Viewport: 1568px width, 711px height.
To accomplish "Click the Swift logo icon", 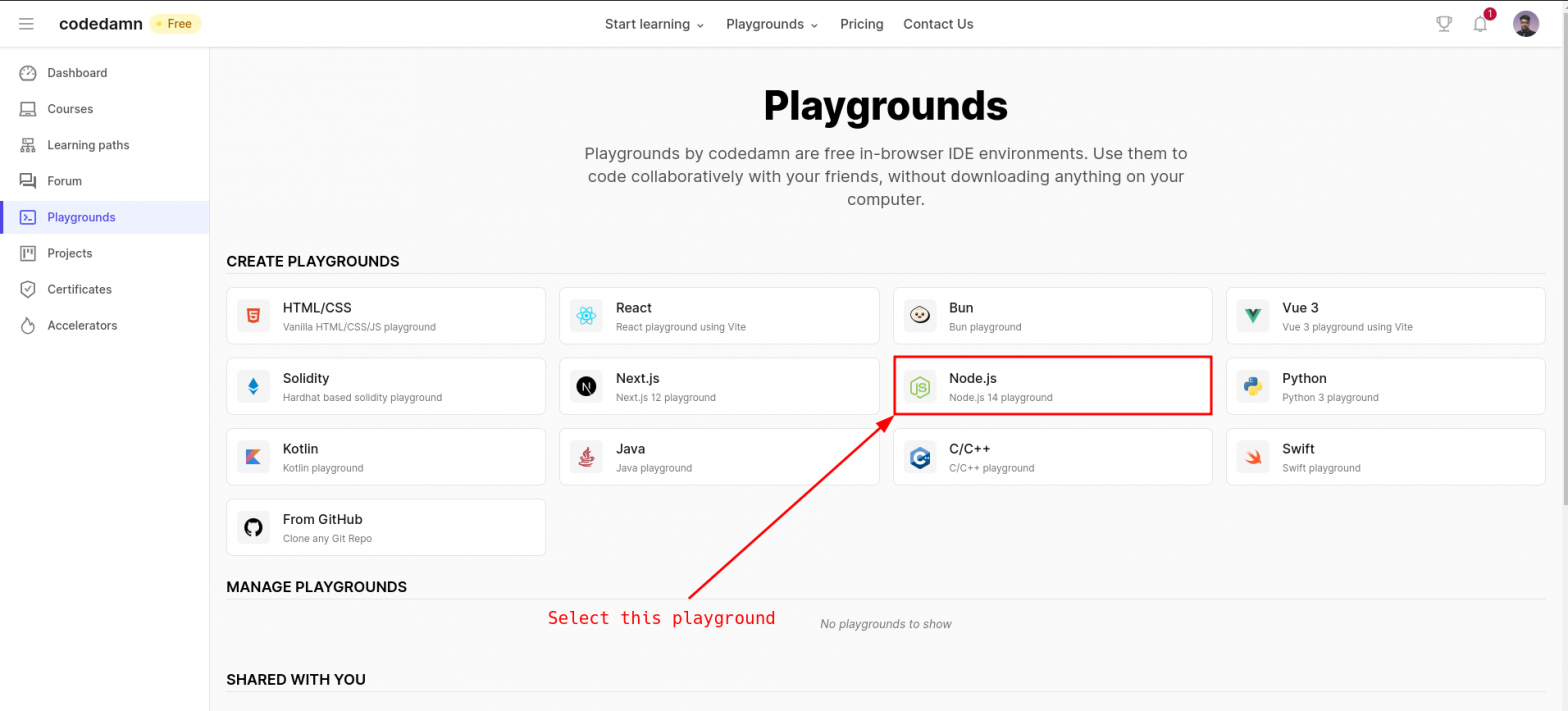I will 1252,457.
